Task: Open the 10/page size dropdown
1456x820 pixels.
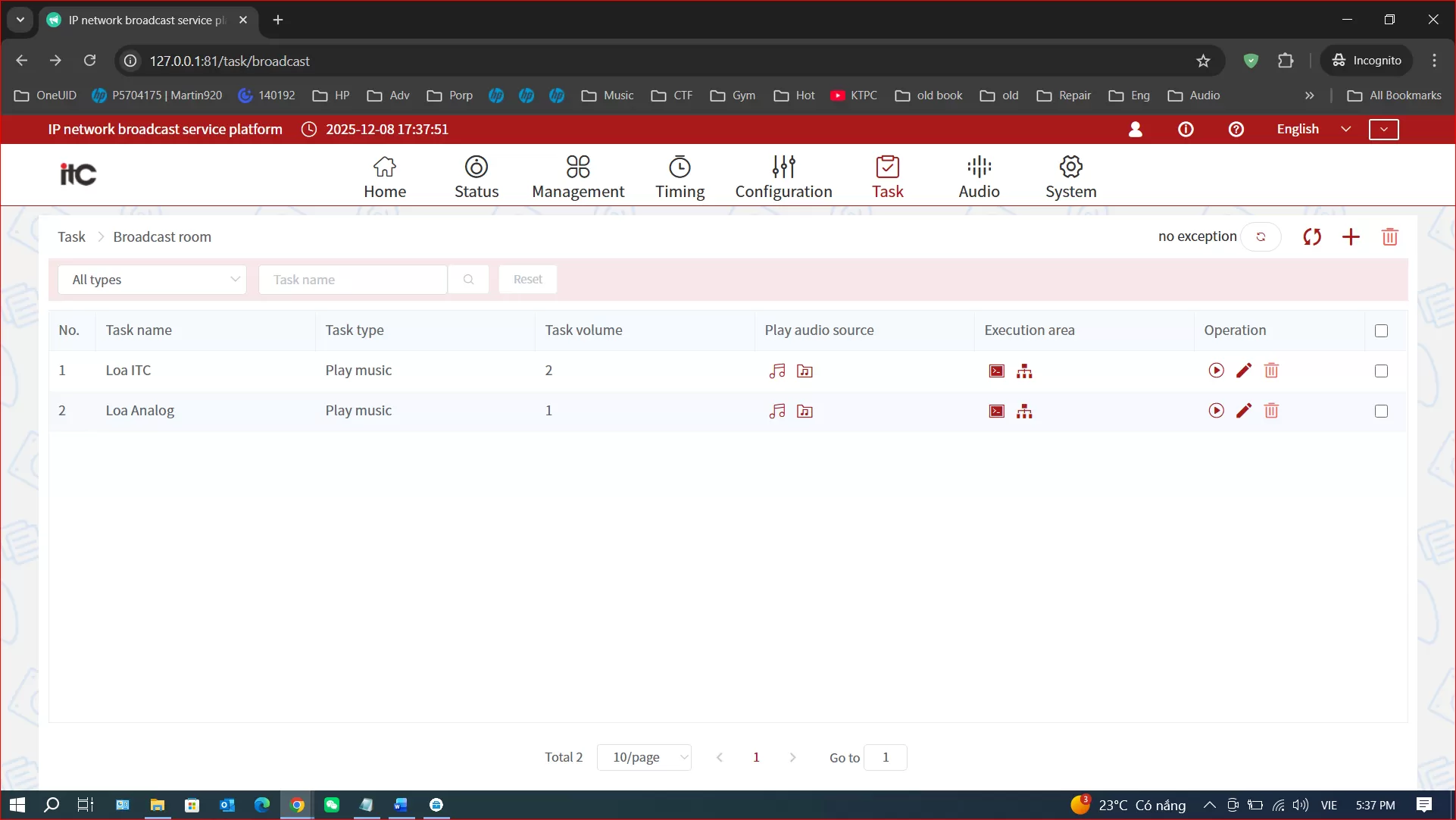Action: click(x=645, y=757)
